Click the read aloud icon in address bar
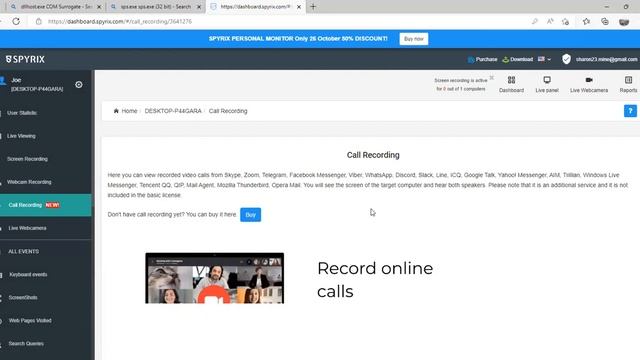This screenshot has height=360, width=640. point(550,21)
